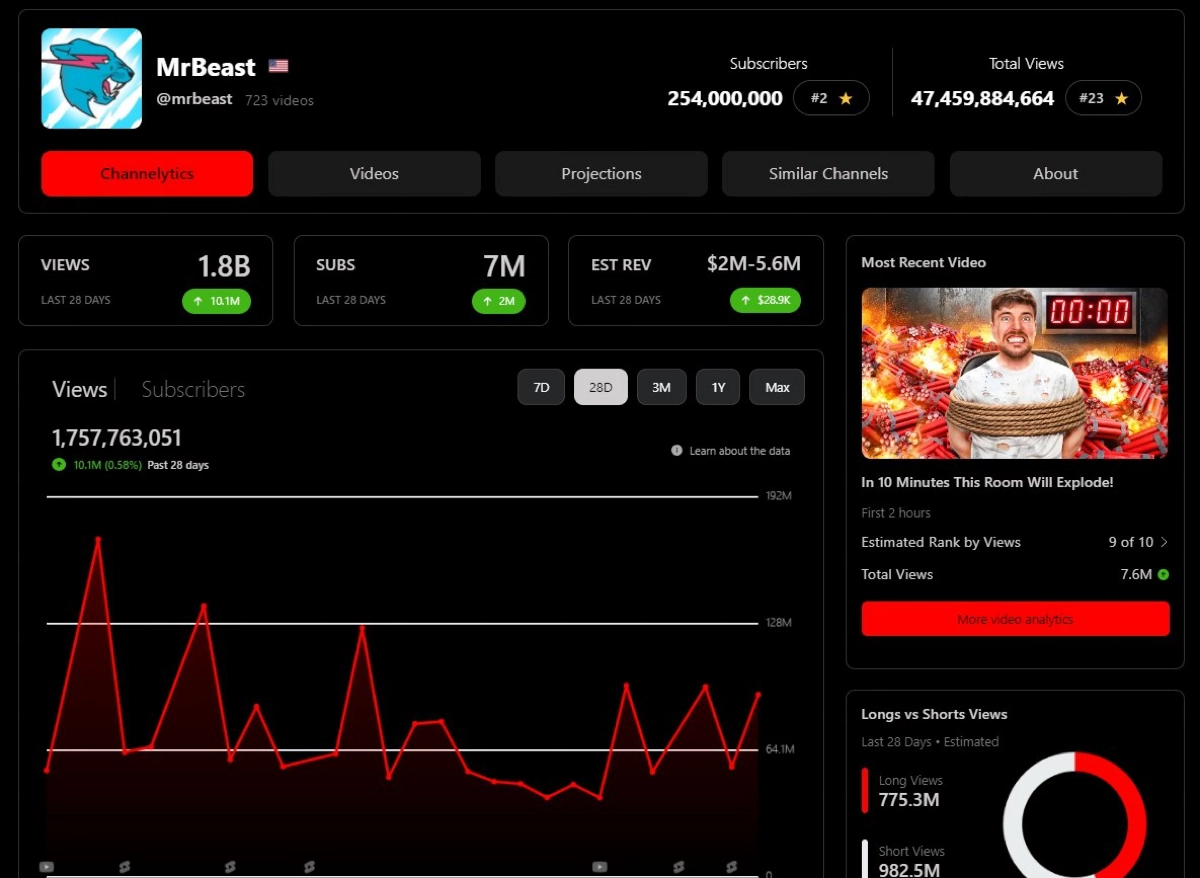
Task: Click the Past 28 days label
Action: click(x=178, y=465)
